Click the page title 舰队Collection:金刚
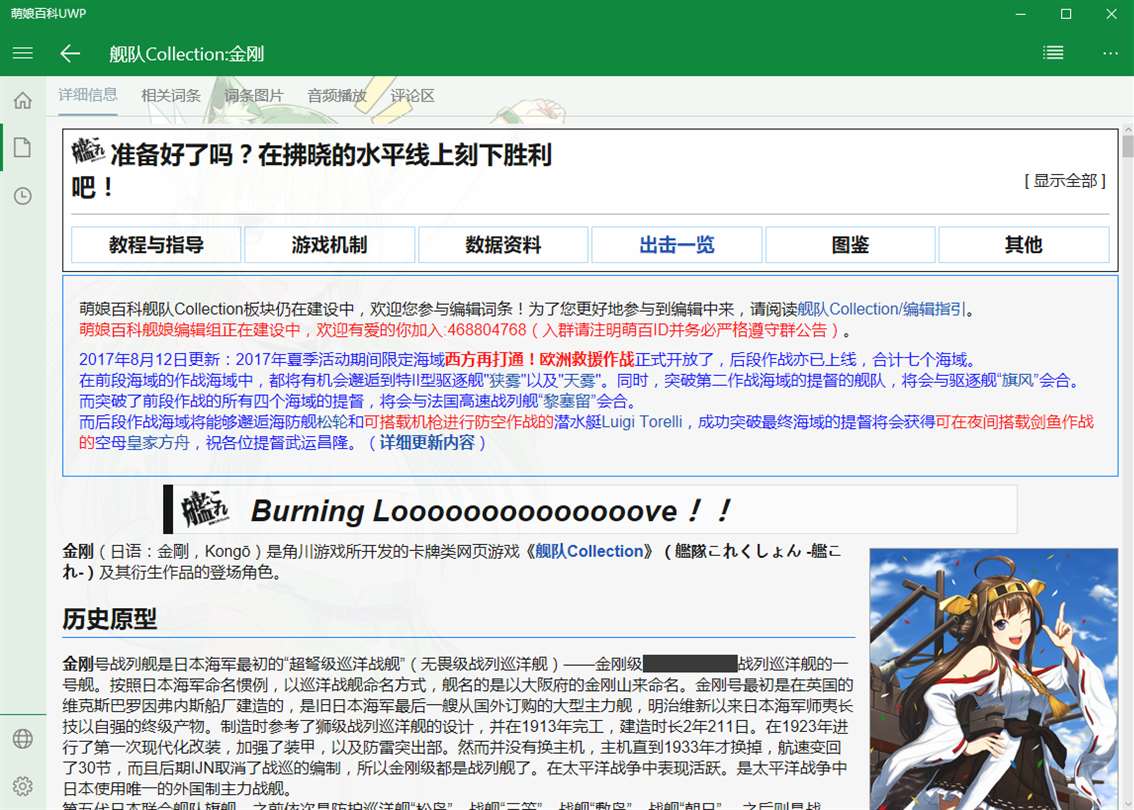The width and height of the screenshot is (1134, 810). (x=187, y=54)
